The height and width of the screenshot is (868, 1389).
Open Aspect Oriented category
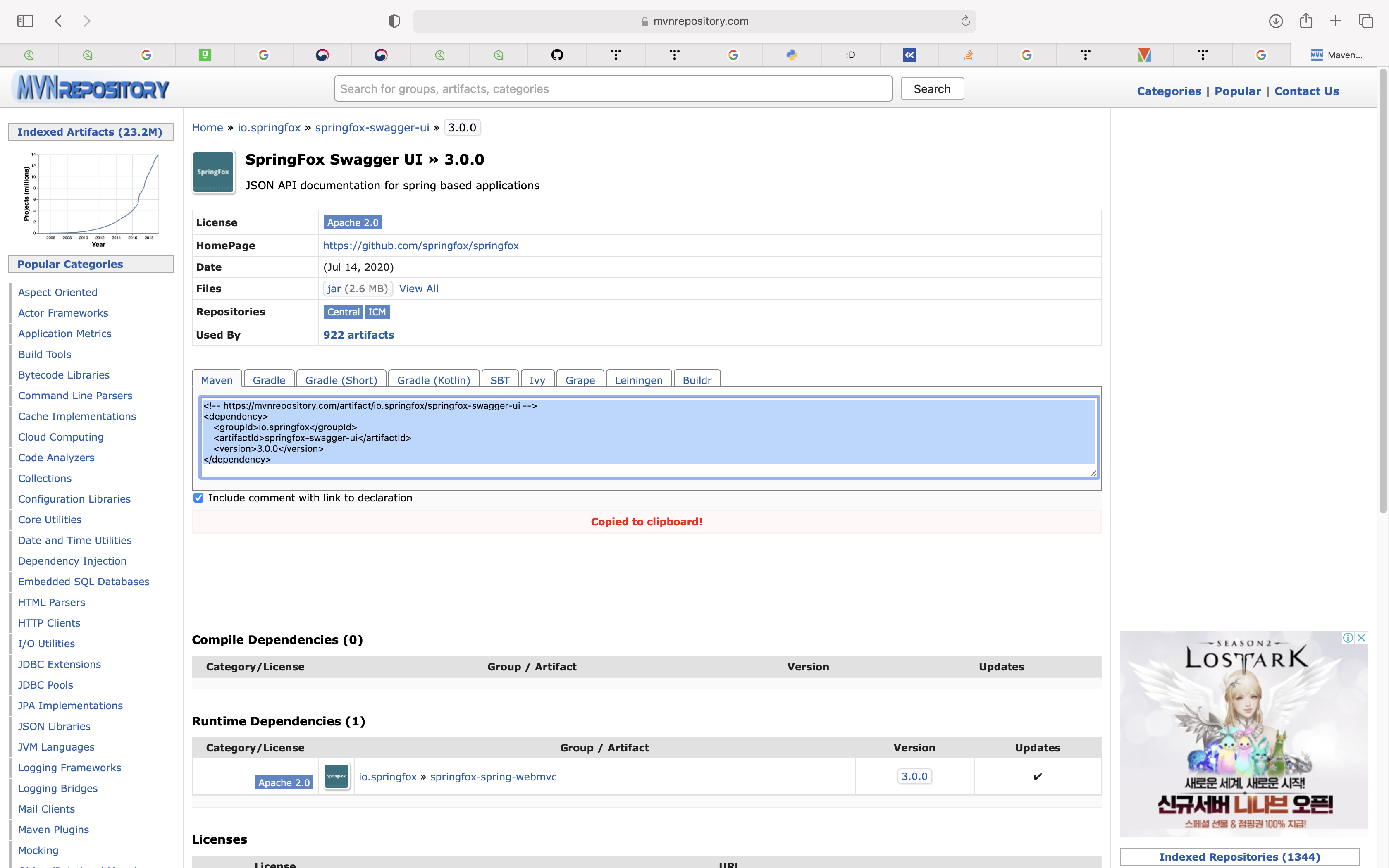[57, 292]
